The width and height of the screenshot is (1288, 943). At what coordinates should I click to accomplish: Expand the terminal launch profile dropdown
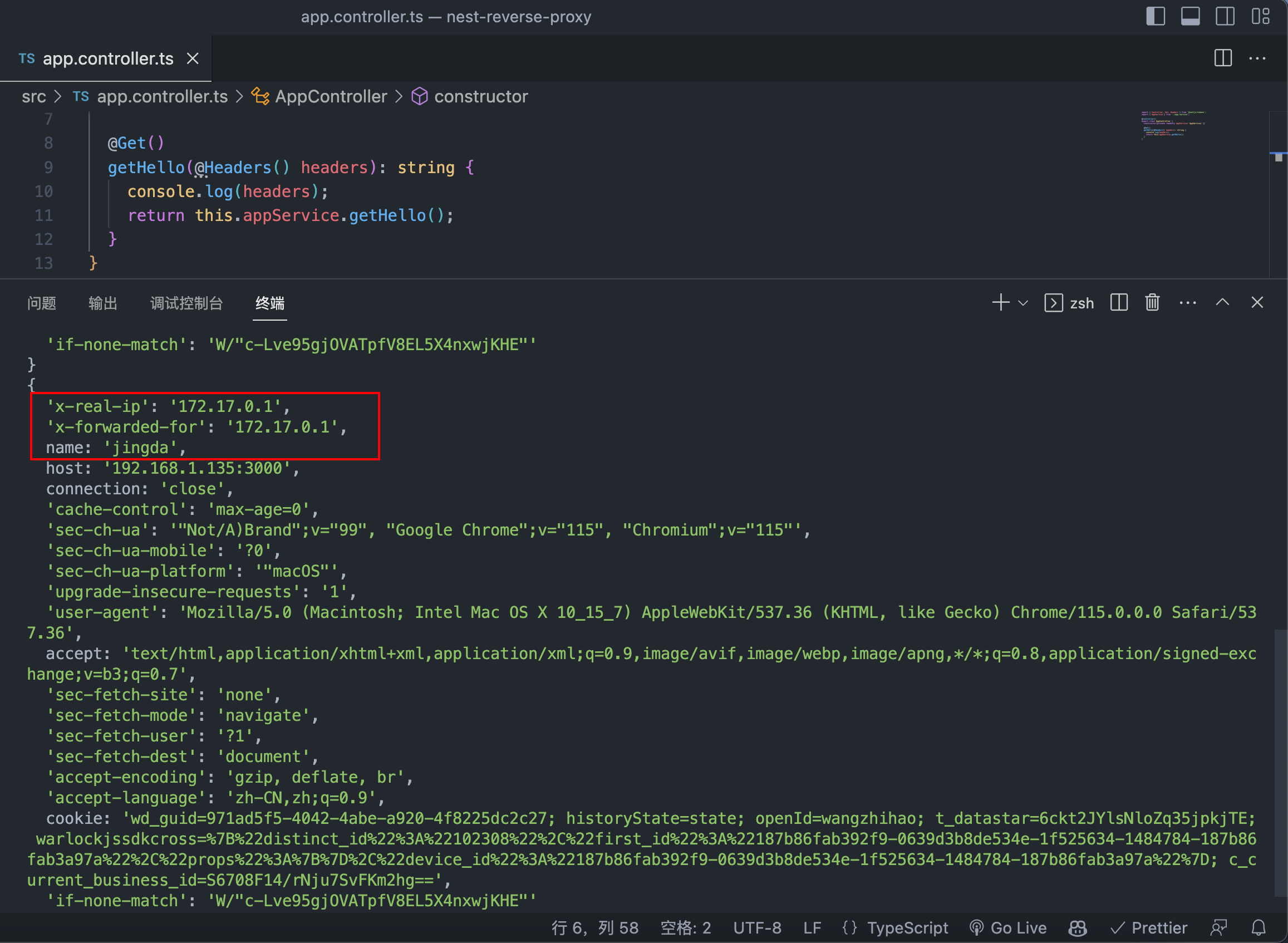pos(1023,303)
